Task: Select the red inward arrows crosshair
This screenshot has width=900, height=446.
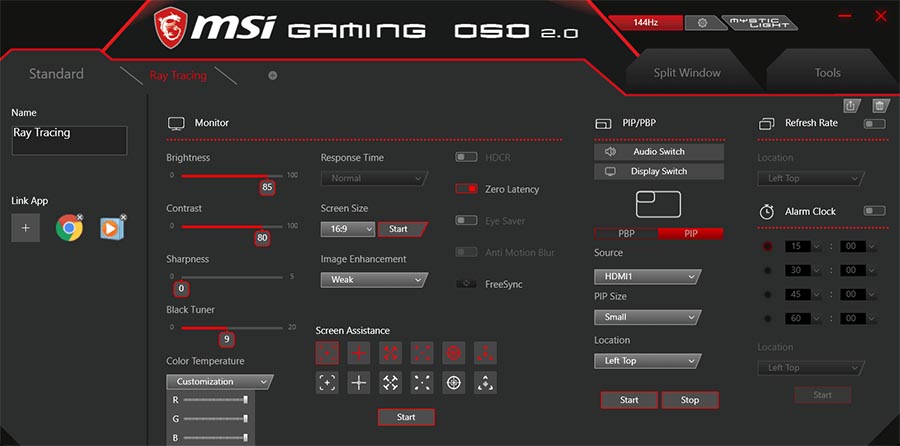Action: coord(390,353)
